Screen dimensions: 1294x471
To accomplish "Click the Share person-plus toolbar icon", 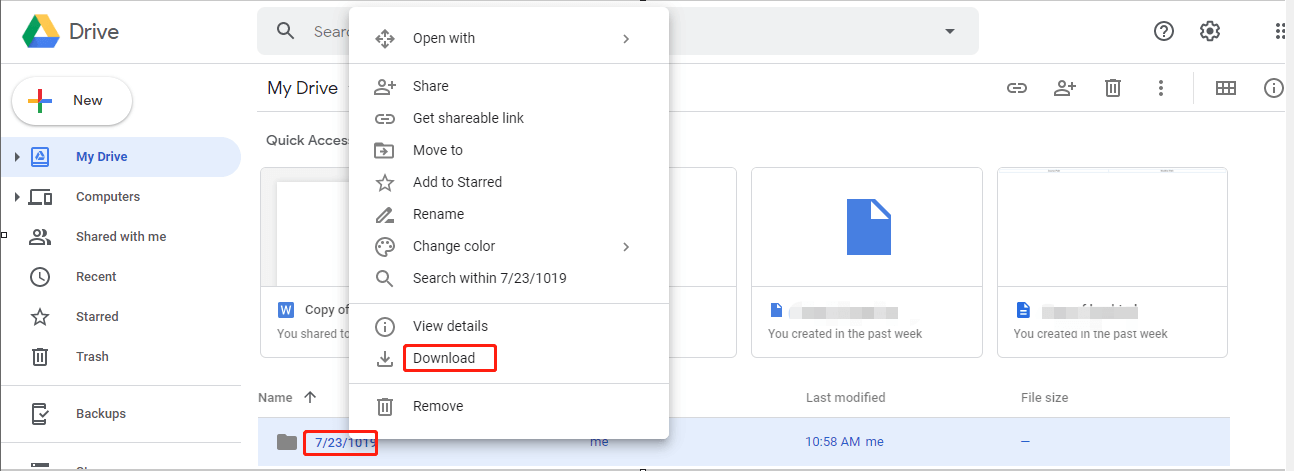I will pos(1065,88).
